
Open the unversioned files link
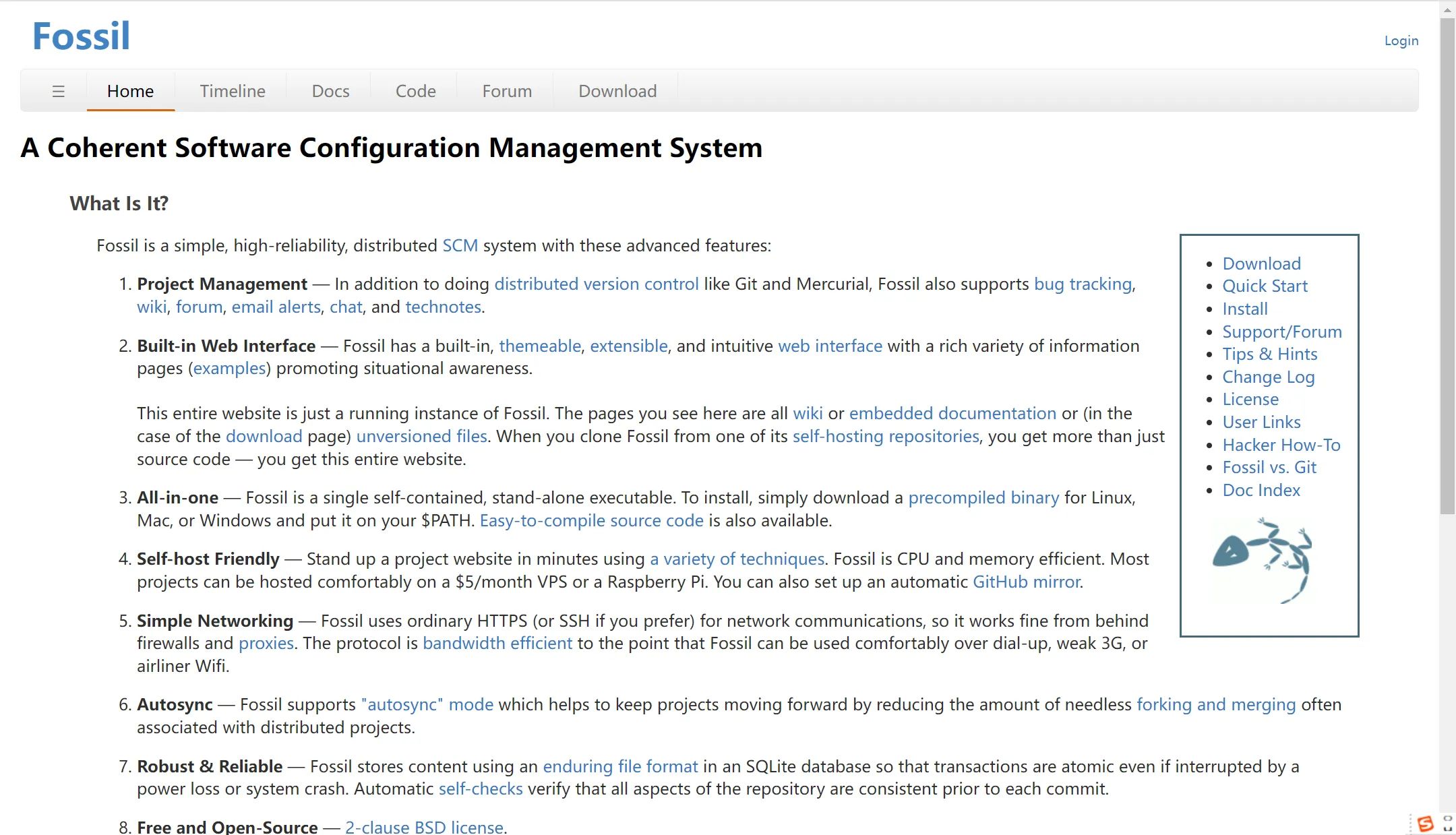(x=421, y=436)
